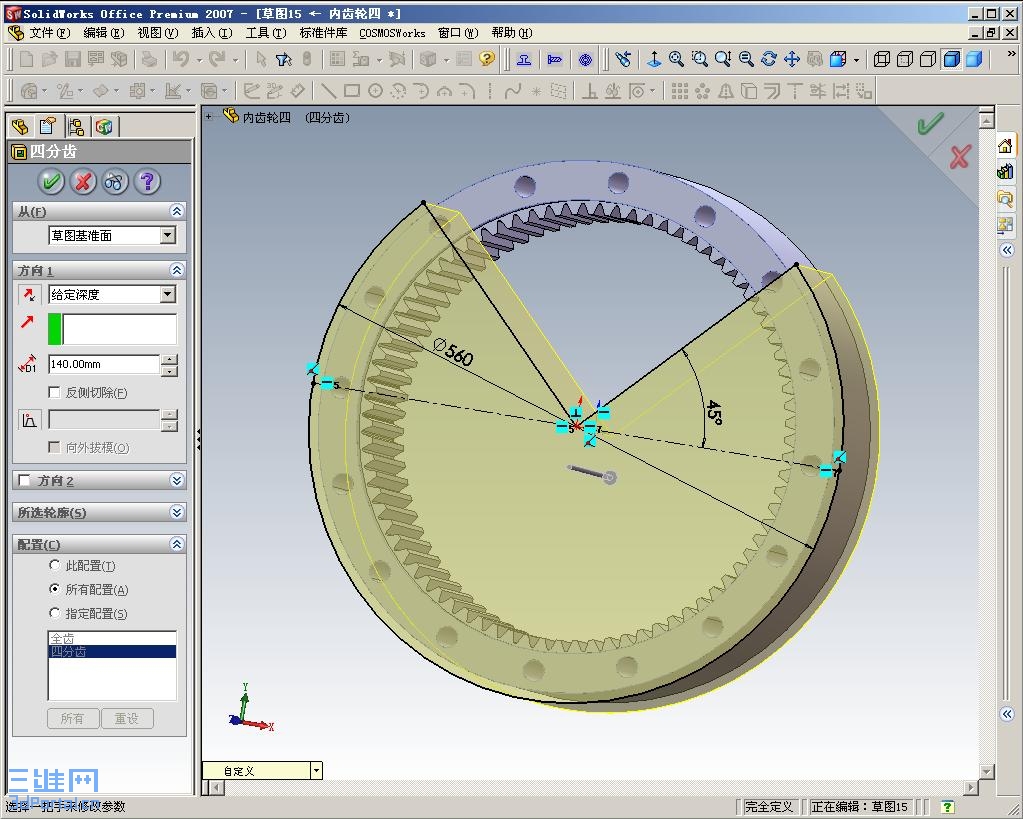Select the 此配置 radio button

pos(55,565)
